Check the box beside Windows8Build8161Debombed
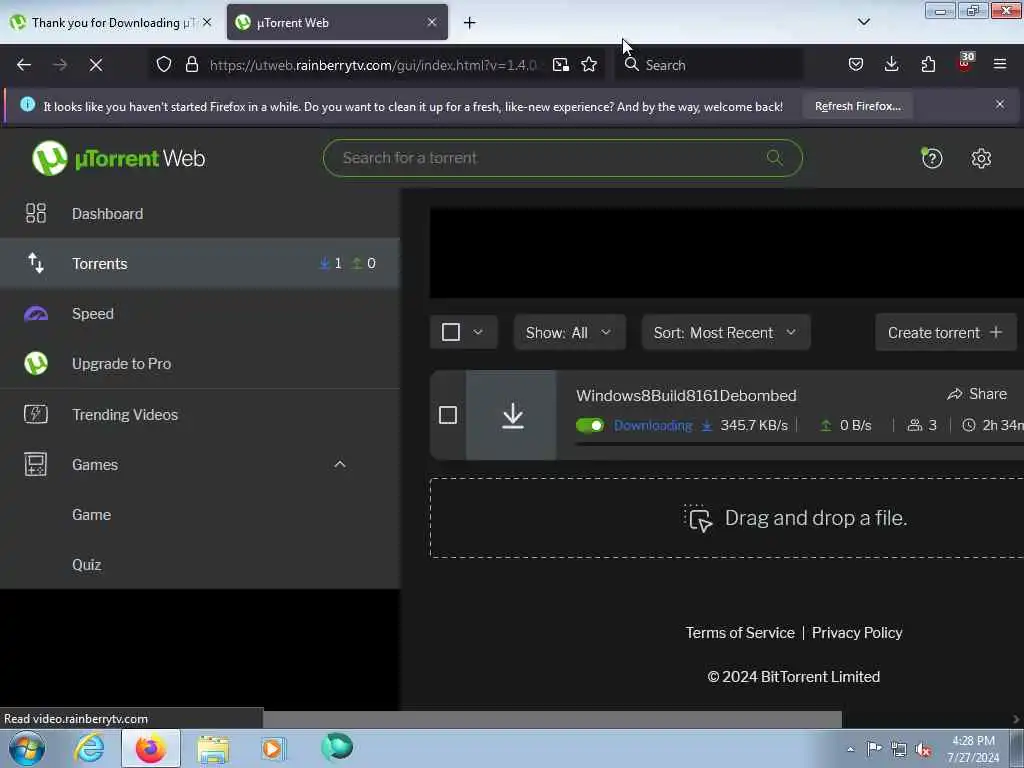This screenshot has width=1024, height=768. coord(448,415)
